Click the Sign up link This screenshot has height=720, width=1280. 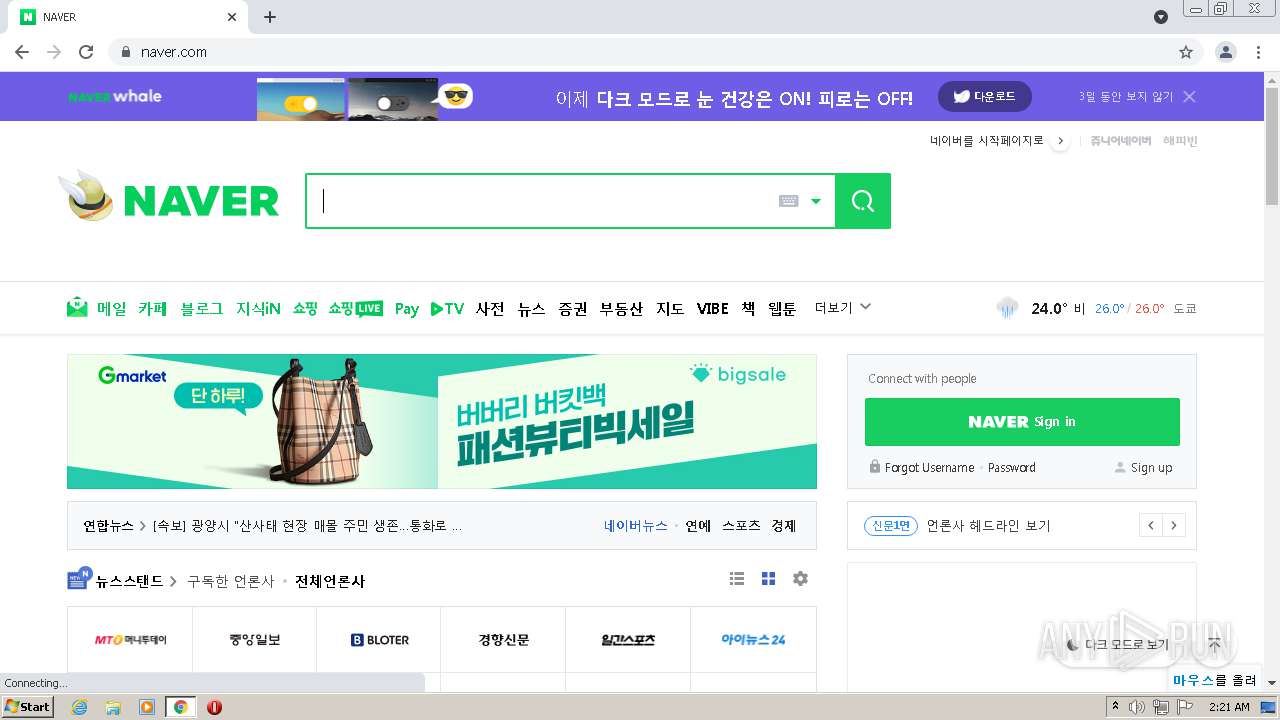point(1151,467)
